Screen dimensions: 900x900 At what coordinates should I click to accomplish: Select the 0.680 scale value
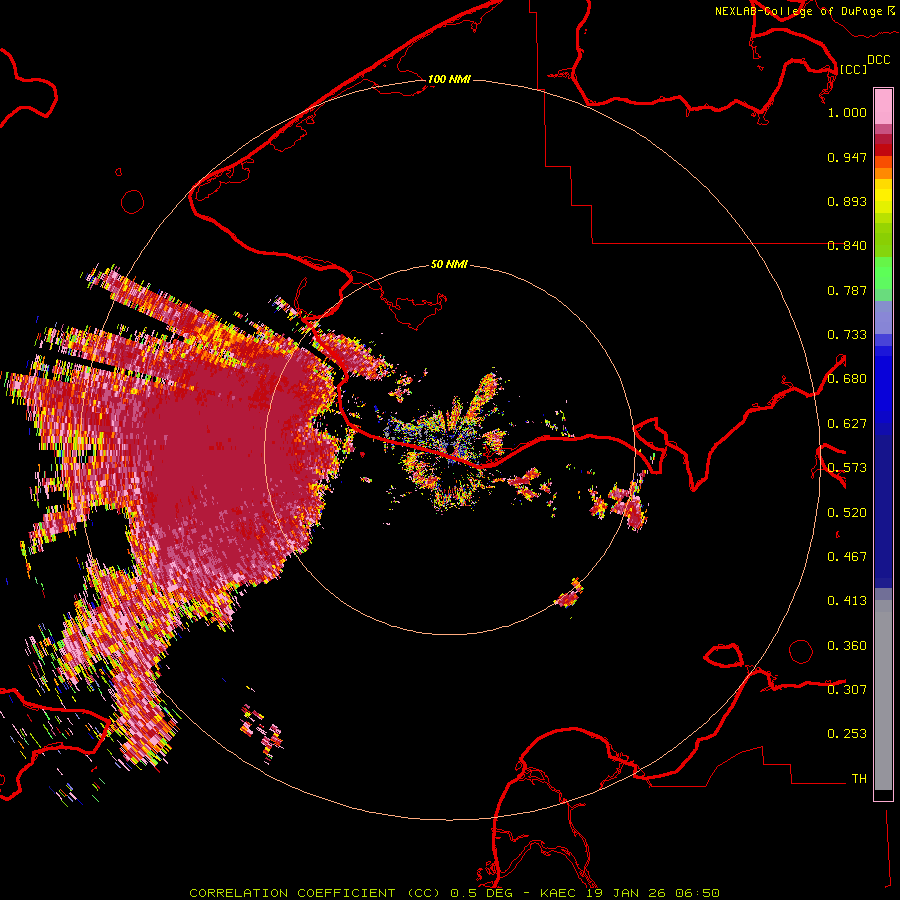click(847, 379)
